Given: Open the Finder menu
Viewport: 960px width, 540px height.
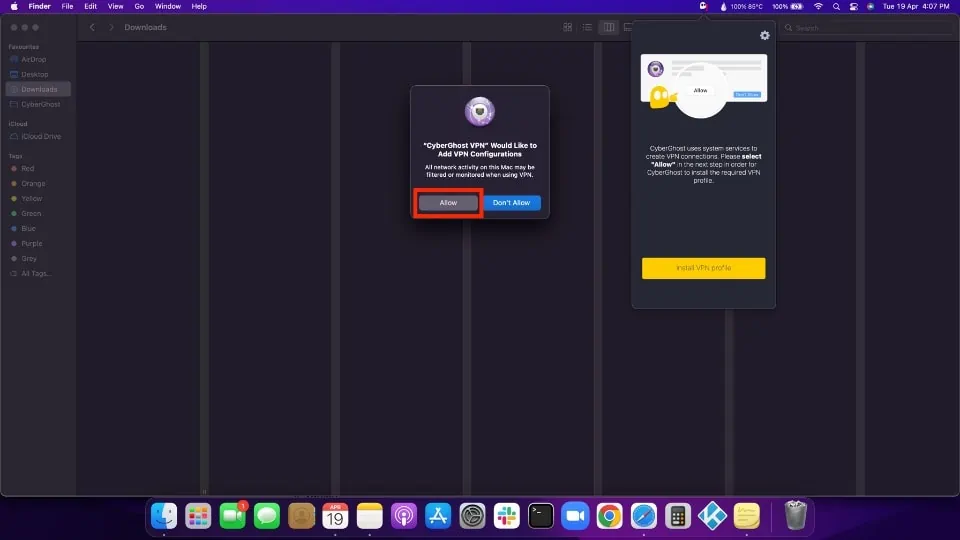Looking at the screenshot, I should pos(39,6).
